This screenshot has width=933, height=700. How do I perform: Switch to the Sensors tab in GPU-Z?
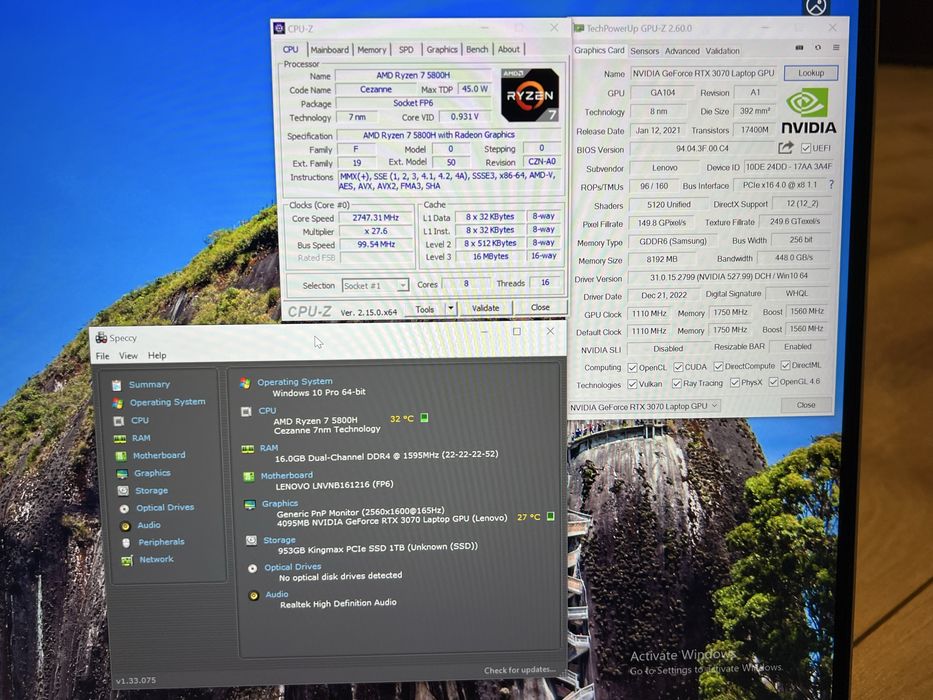pyautogui.click(x=644, y=51)
